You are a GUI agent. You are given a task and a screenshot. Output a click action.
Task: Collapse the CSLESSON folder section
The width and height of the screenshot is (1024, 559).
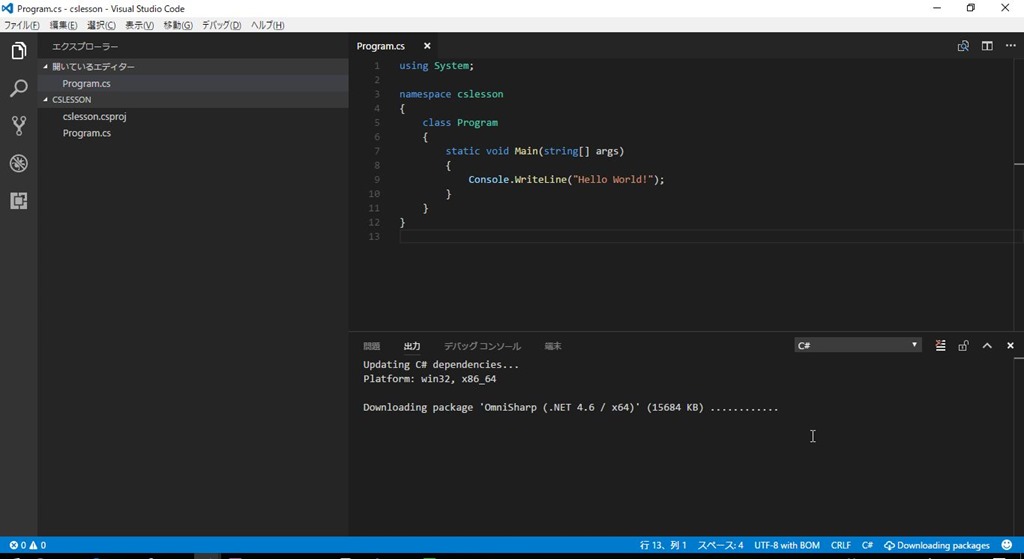(x=70, y=100)
